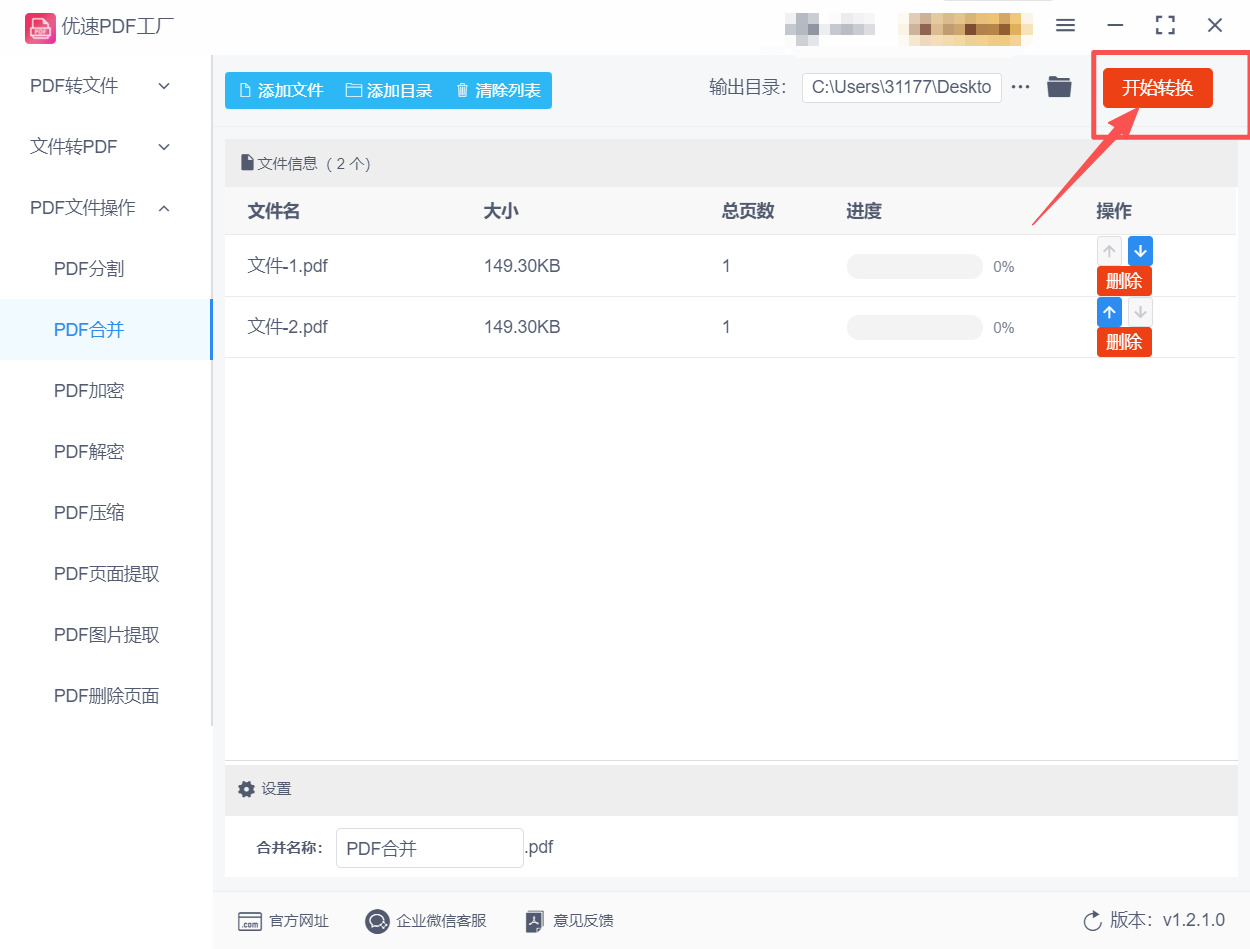Click the 添加目录 folder icon
The width and height of the screenshot is (1250, 949).
[352, 89]
